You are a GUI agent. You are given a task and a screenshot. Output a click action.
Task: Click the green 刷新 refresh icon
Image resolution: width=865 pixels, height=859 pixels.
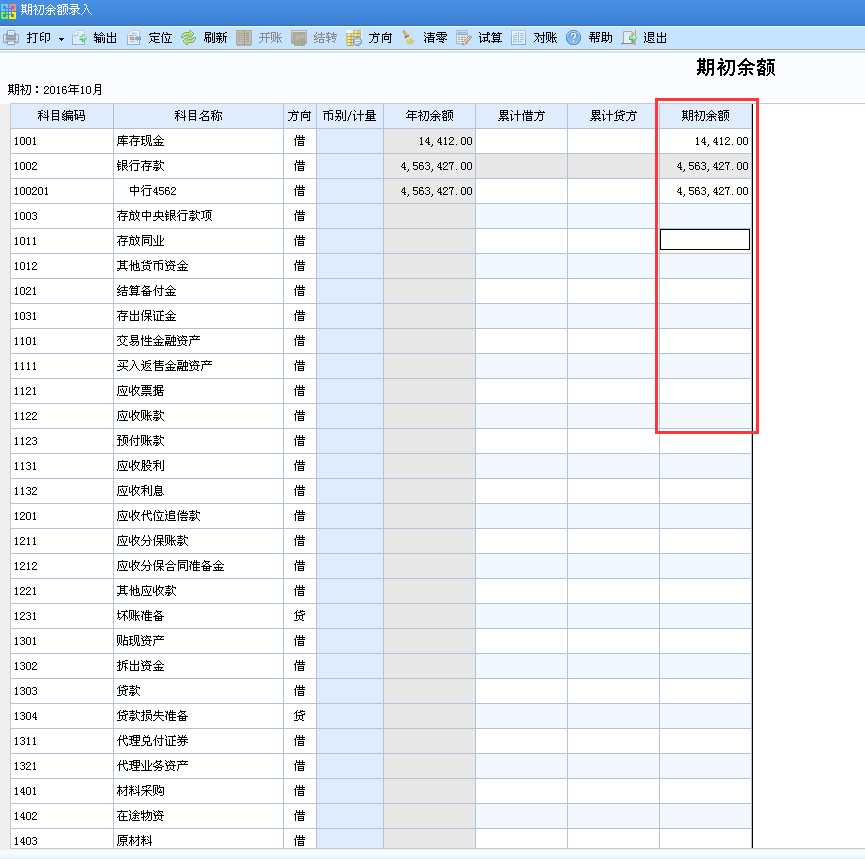pos(189,38)
